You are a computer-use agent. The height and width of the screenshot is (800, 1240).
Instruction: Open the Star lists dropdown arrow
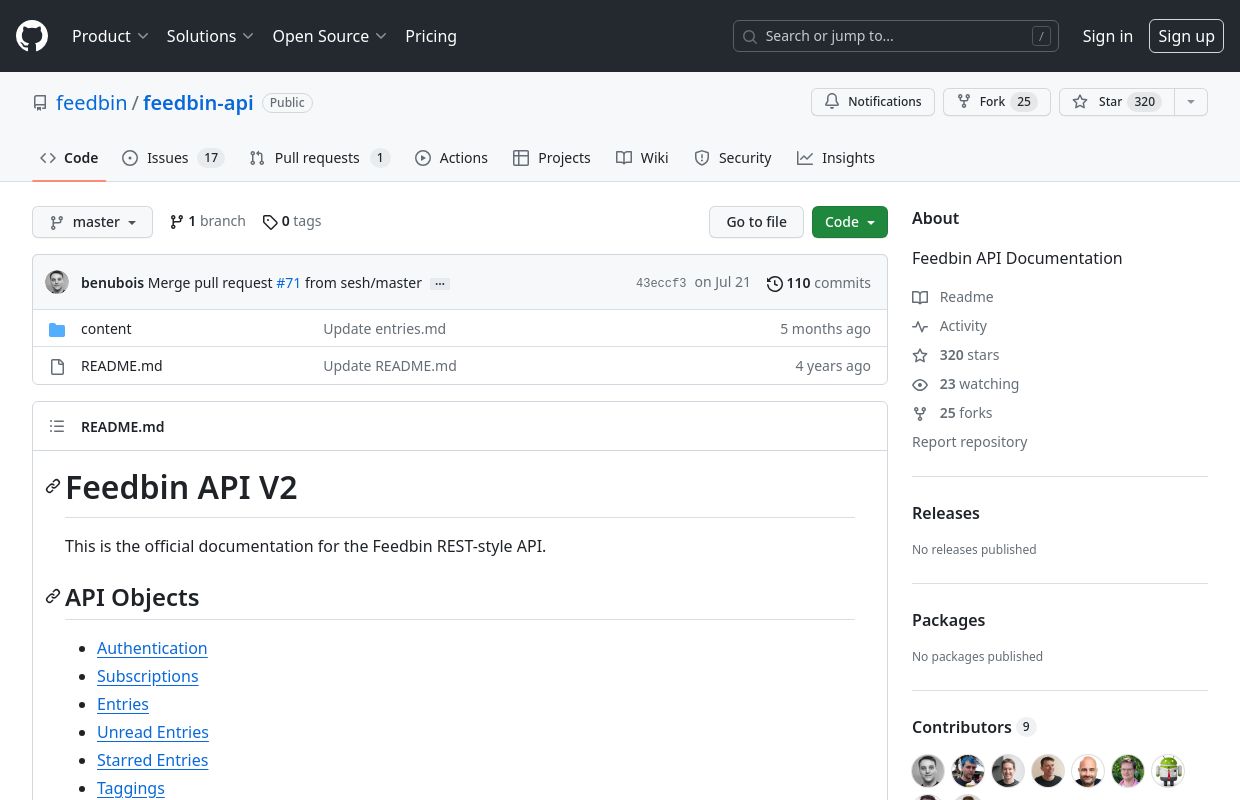1190,102
